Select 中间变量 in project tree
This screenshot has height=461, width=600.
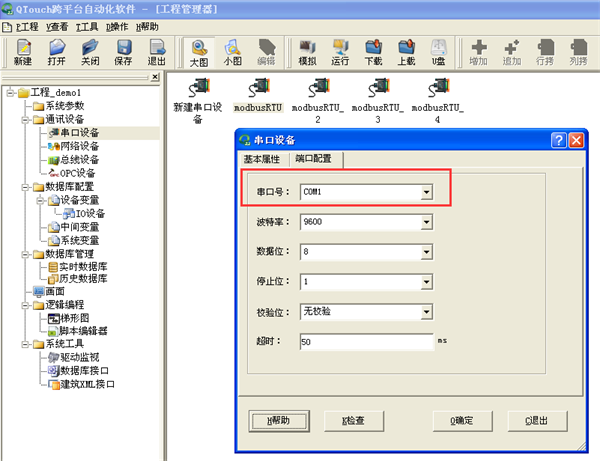(74, 227)
